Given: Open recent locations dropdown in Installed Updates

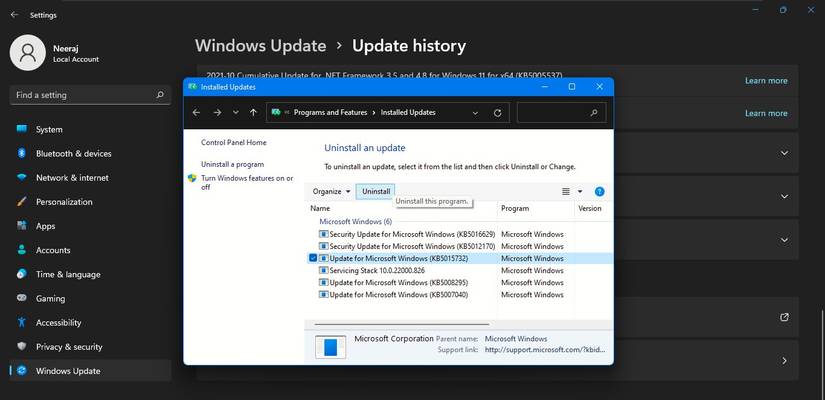Looking at the screenshot, I should coord(236,113).
